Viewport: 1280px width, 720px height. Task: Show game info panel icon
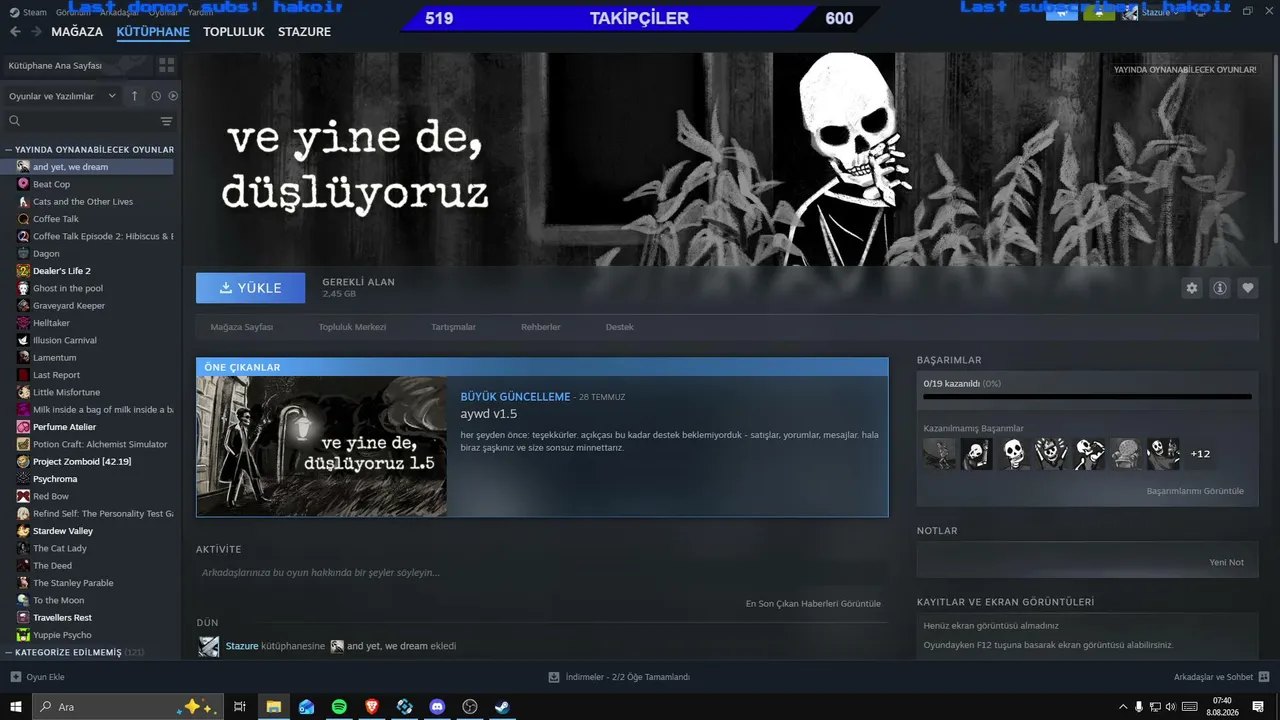pos(1220,288)
